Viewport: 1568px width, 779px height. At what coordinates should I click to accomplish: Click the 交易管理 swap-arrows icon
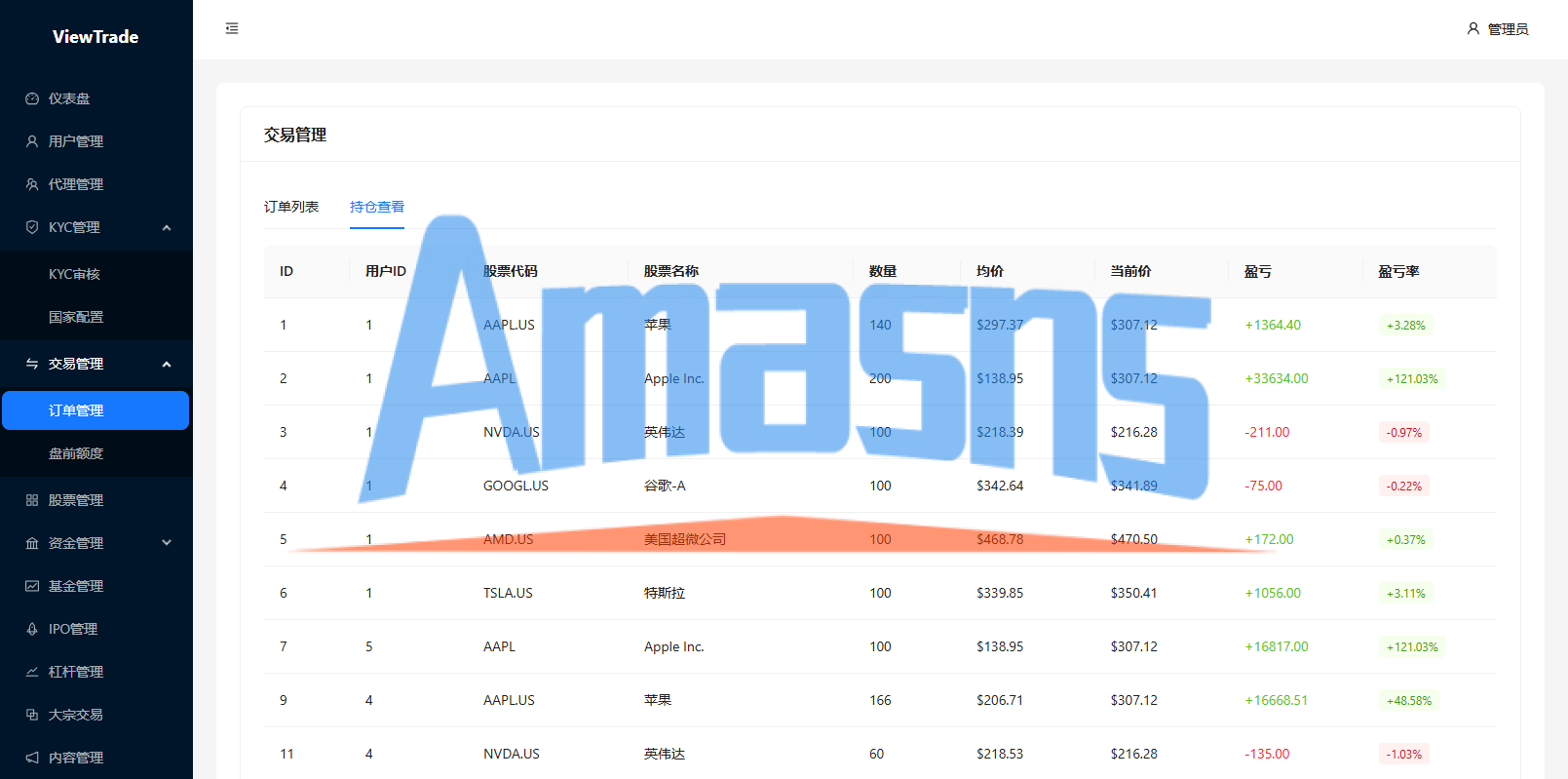(x=32, y=364)
